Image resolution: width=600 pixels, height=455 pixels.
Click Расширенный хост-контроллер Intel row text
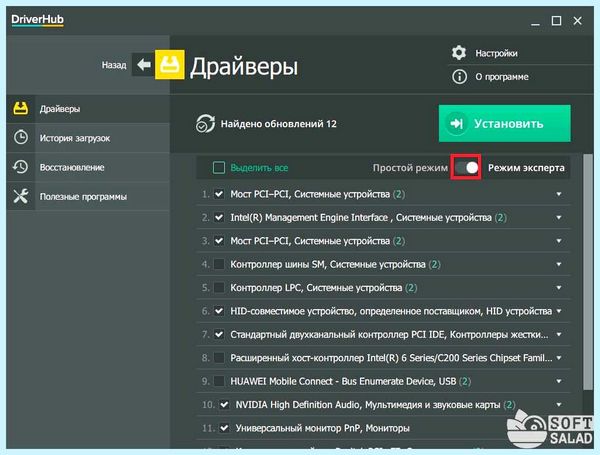[x=391, y=358]
